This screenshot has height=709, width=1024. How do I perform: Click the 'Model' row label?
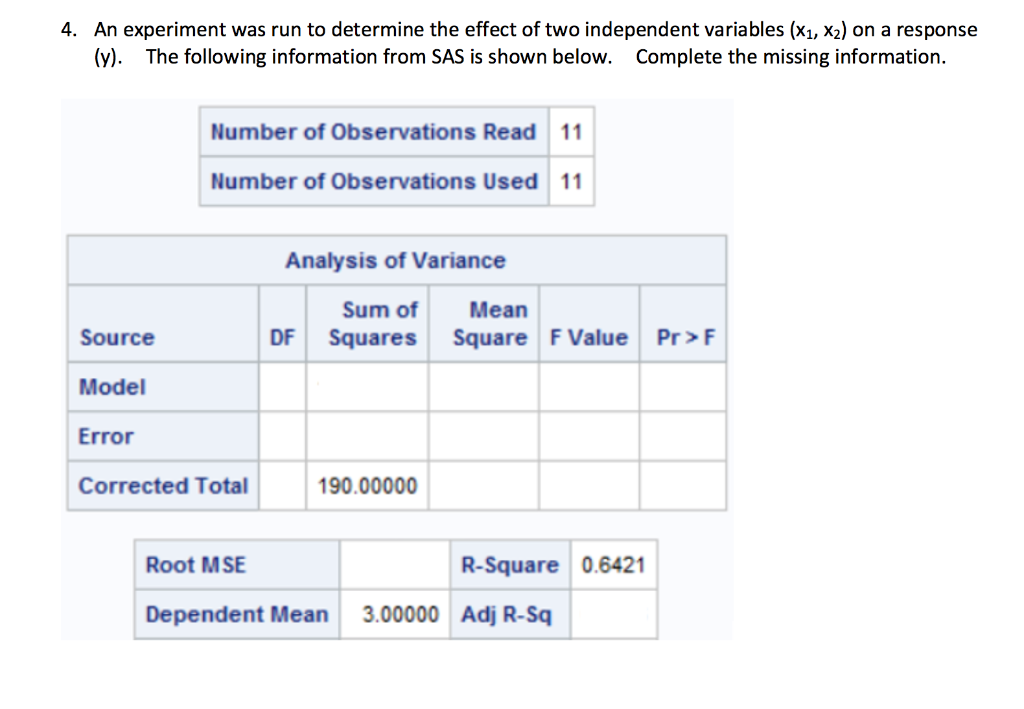[x=112, y=387]
